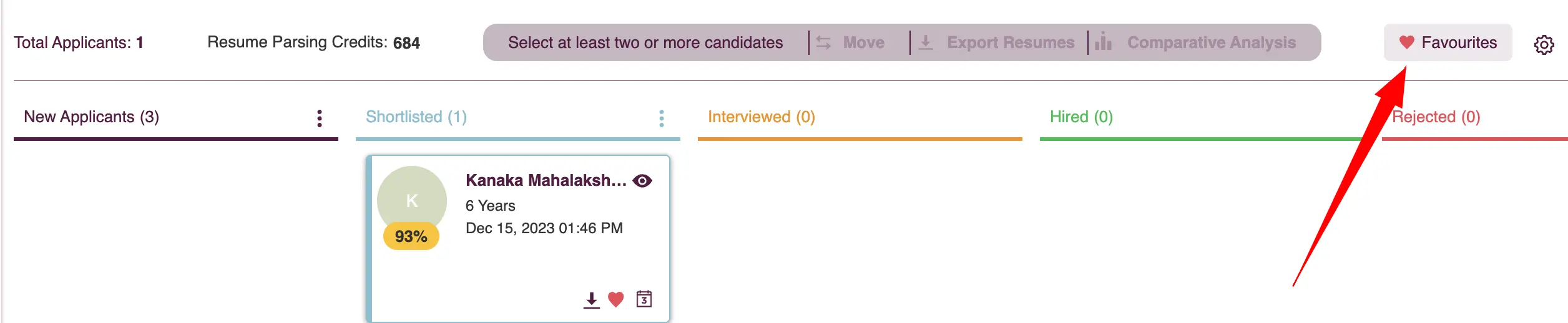Open the settings gear icon
Viewport: 1568px width, 323px height.
[x=1544, y=45]
